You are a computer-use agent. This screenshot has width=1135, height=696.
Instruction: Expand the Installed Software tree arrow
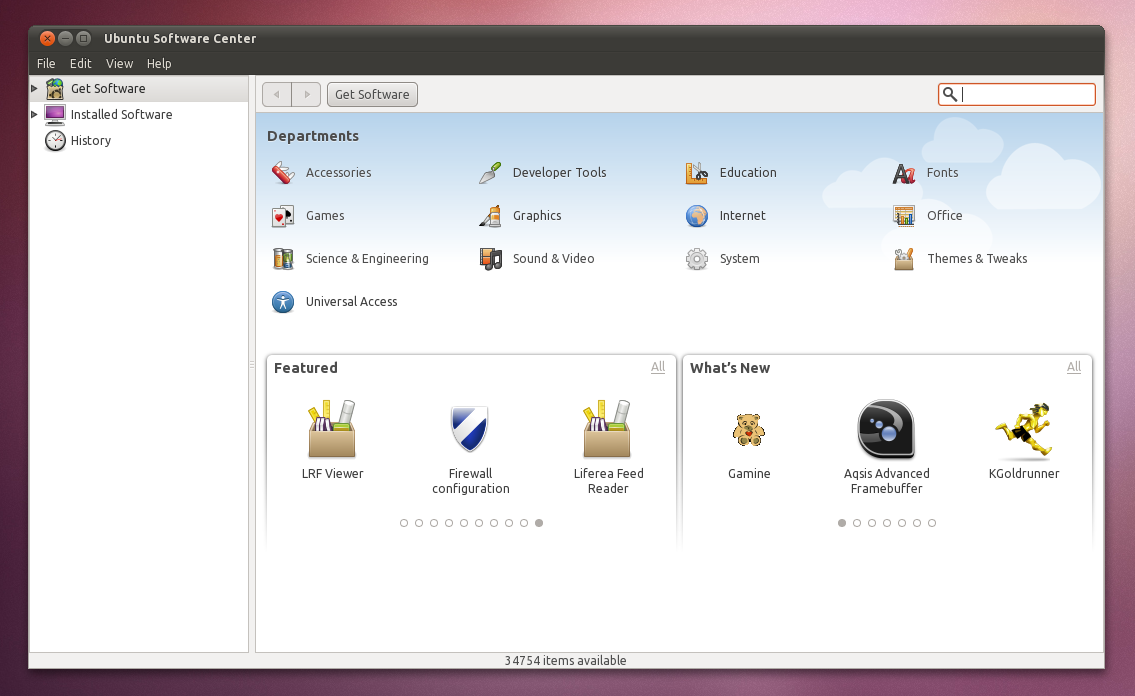34,114
